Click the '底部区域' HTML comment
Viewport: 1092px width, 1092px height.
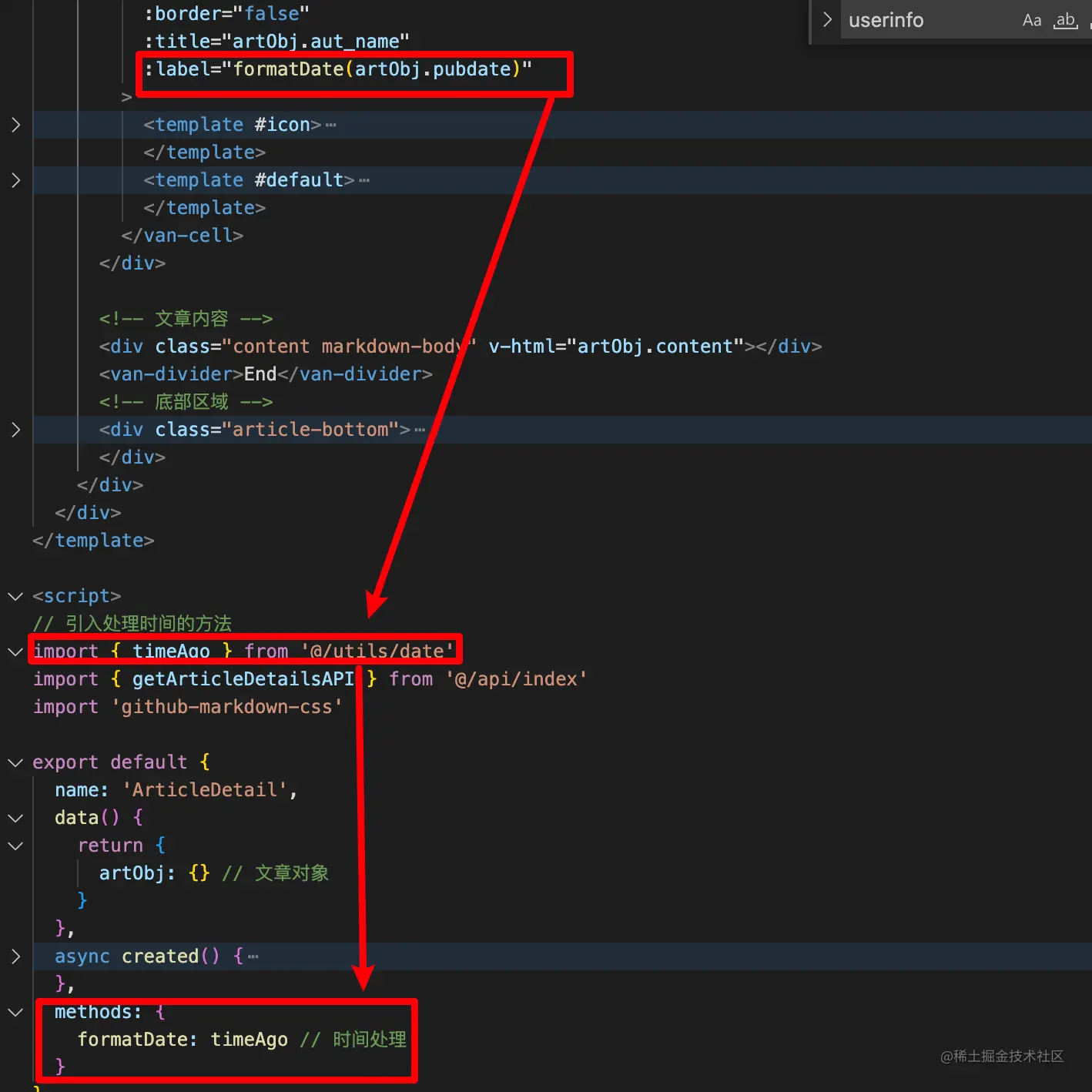click(x=186, y=402)
